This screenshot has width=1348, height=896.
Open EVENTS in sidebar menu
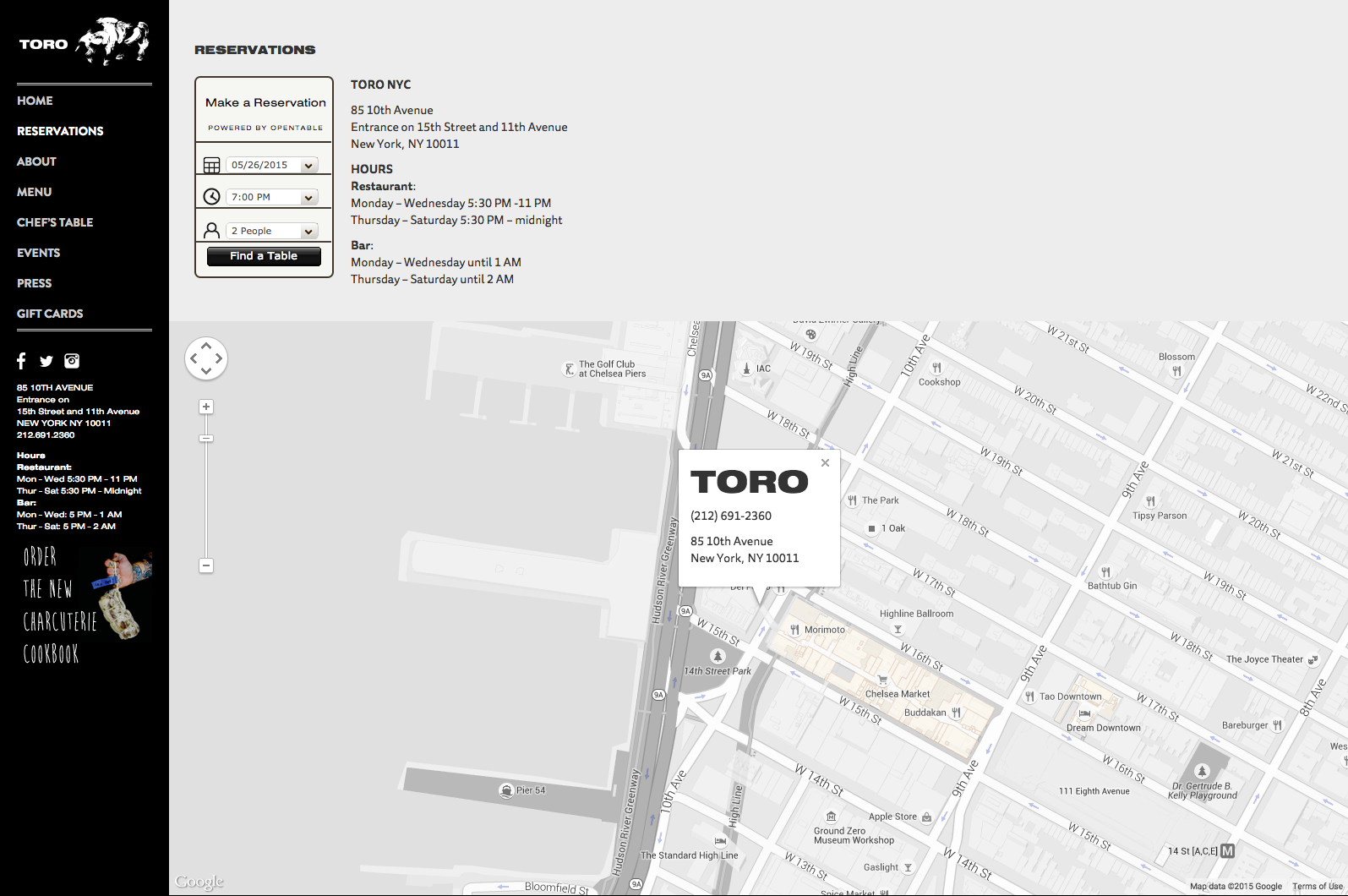(x=38, y=253)
